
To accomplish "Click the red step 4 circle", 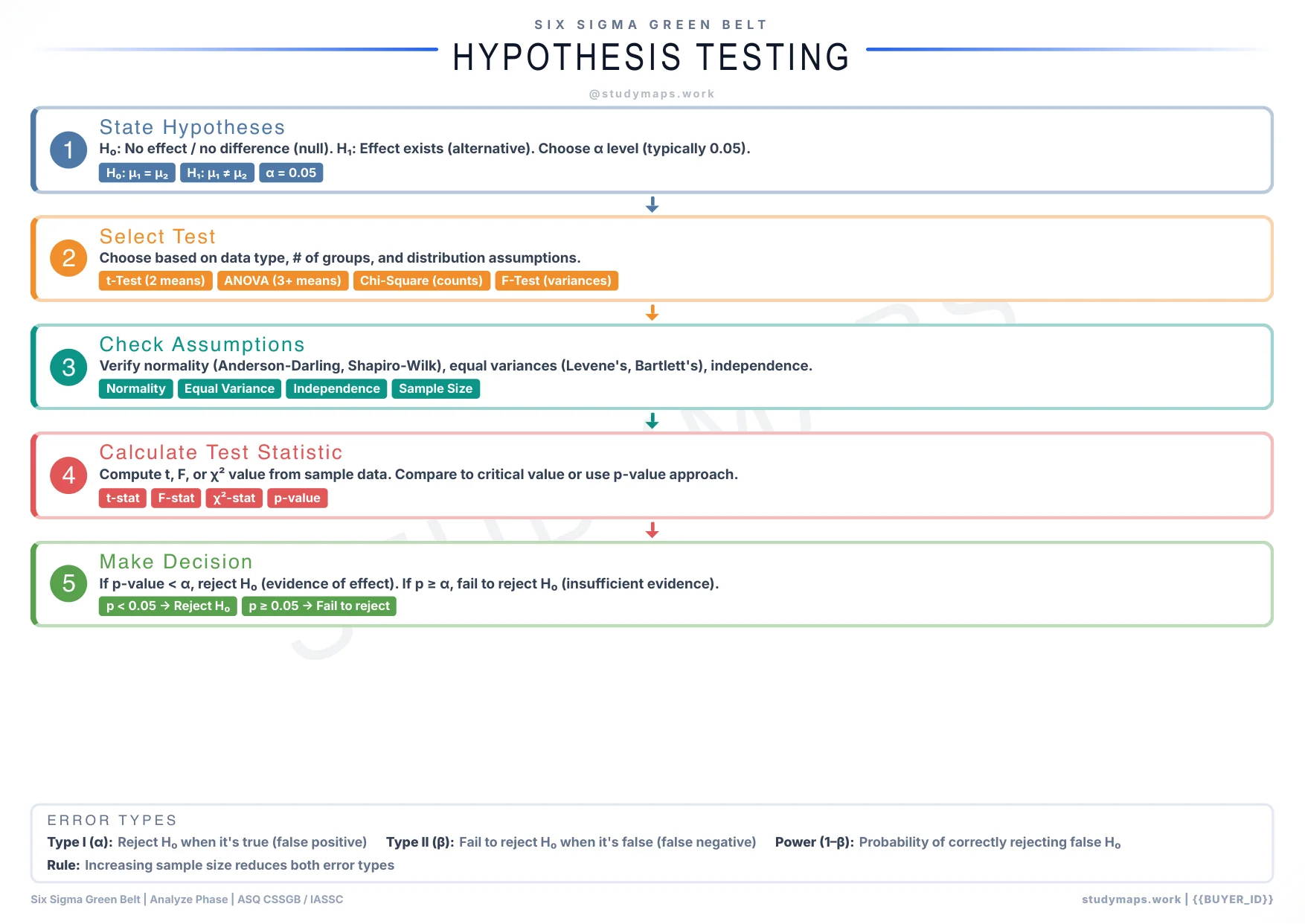I will click(68, 475).
